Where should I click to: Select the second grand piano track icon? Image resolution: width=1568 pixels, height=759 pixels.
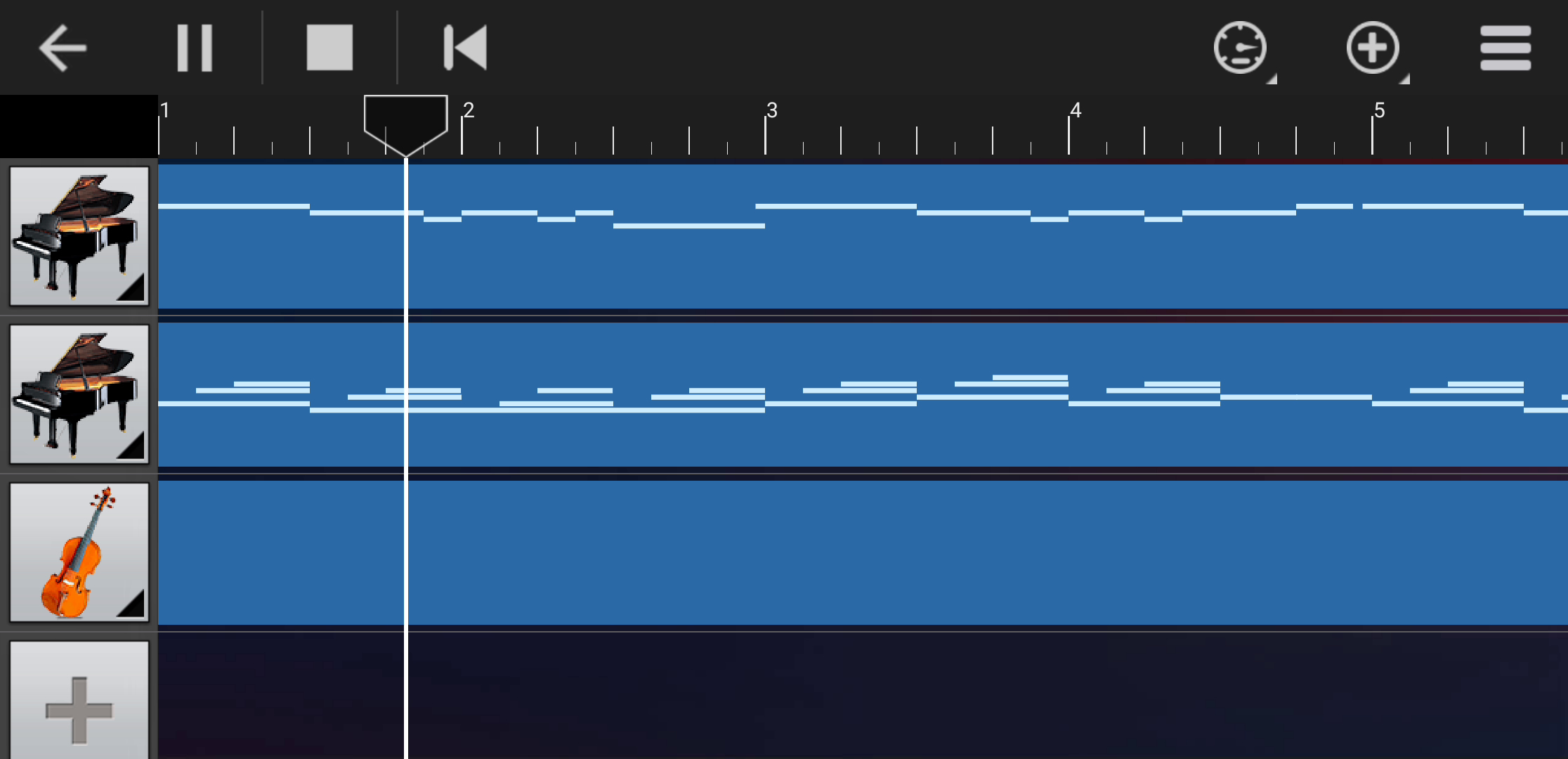point(79,394)
